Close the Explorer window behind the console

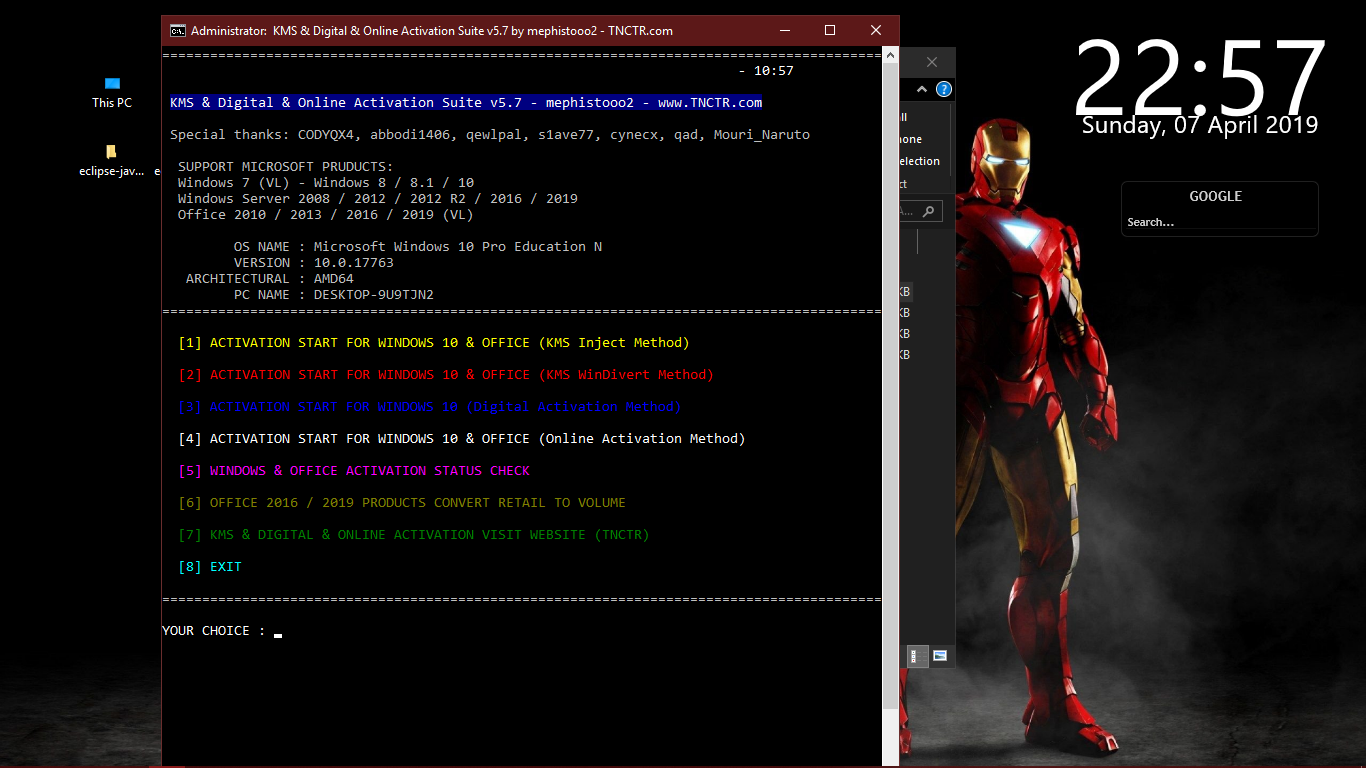pyautogui.click(x=932, y=62)
